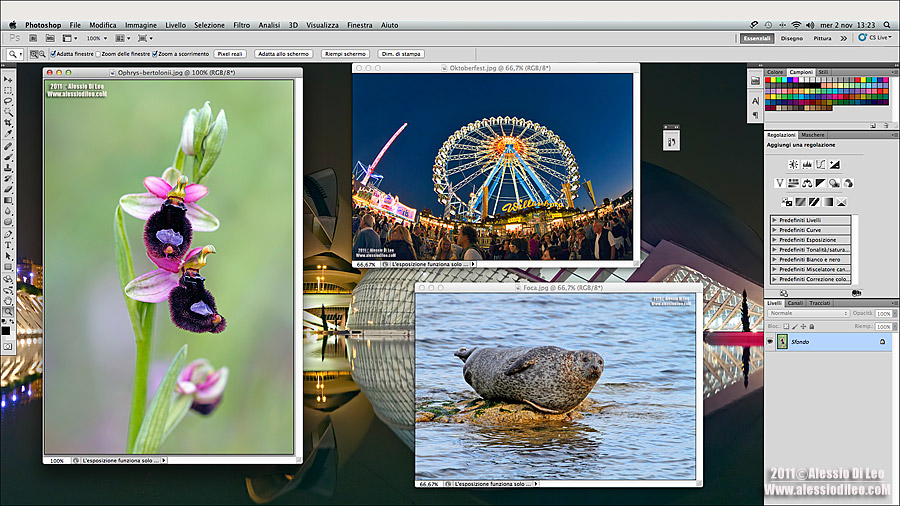Expand the 'Predefiniti Curve' presets
This screenshot has height=506, width=900.
[x=775, y=230]
